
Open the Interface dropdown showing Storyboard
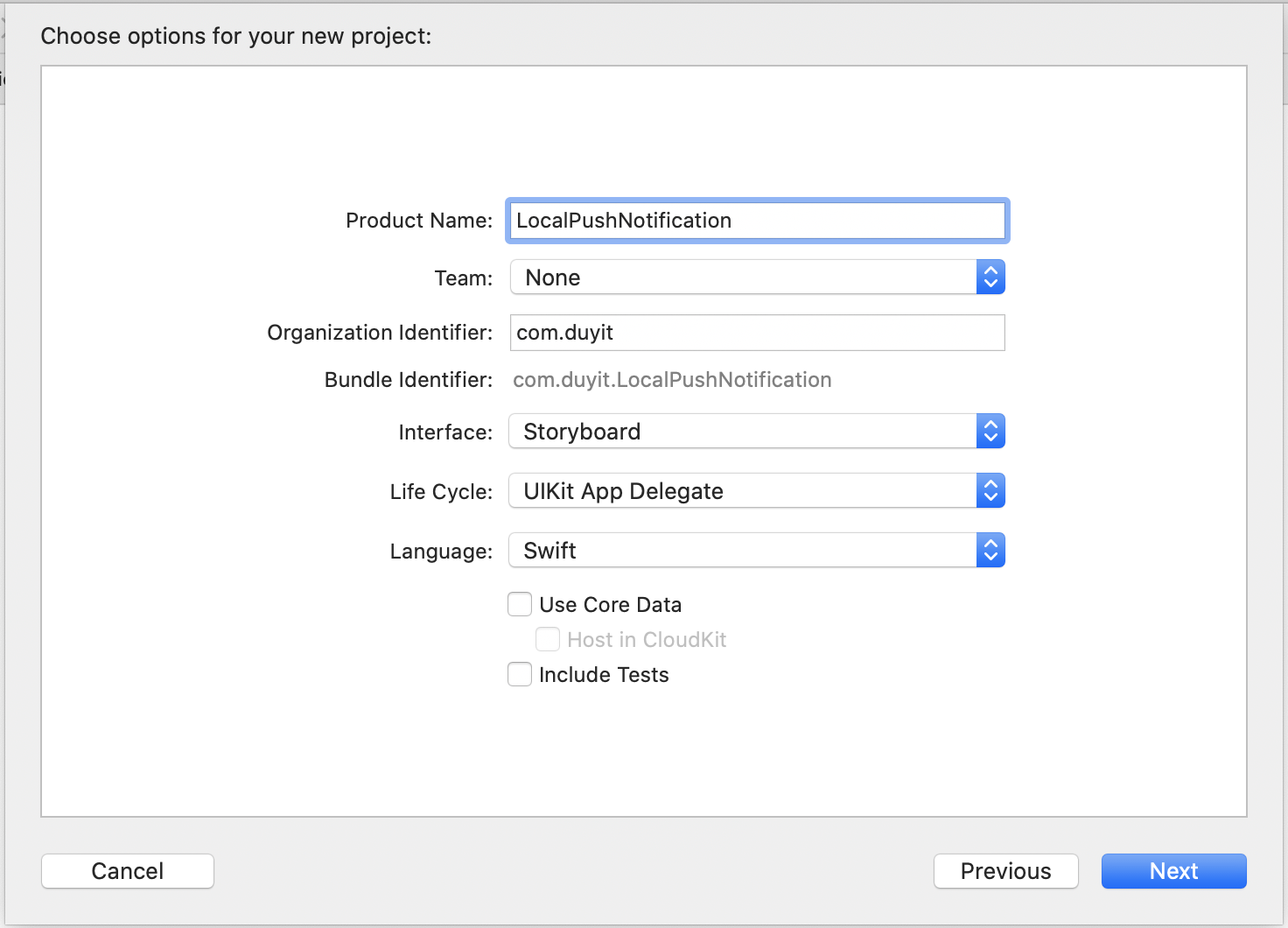tap(744, 432)
